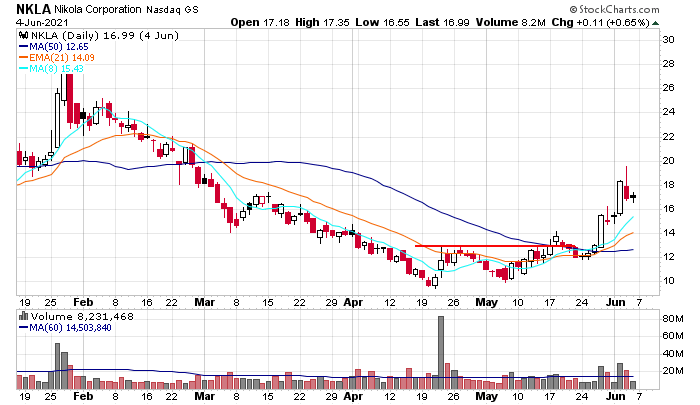This screenshot has height=405, width=700.
Task: Click the '4-Jun-2021' date under the ticker
Action: click(x=42, y=22)
